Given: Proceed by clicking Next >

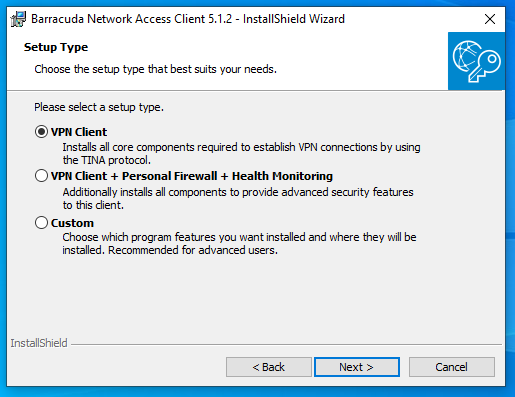Looking at the screenshot, I should (x=357, y=367).
